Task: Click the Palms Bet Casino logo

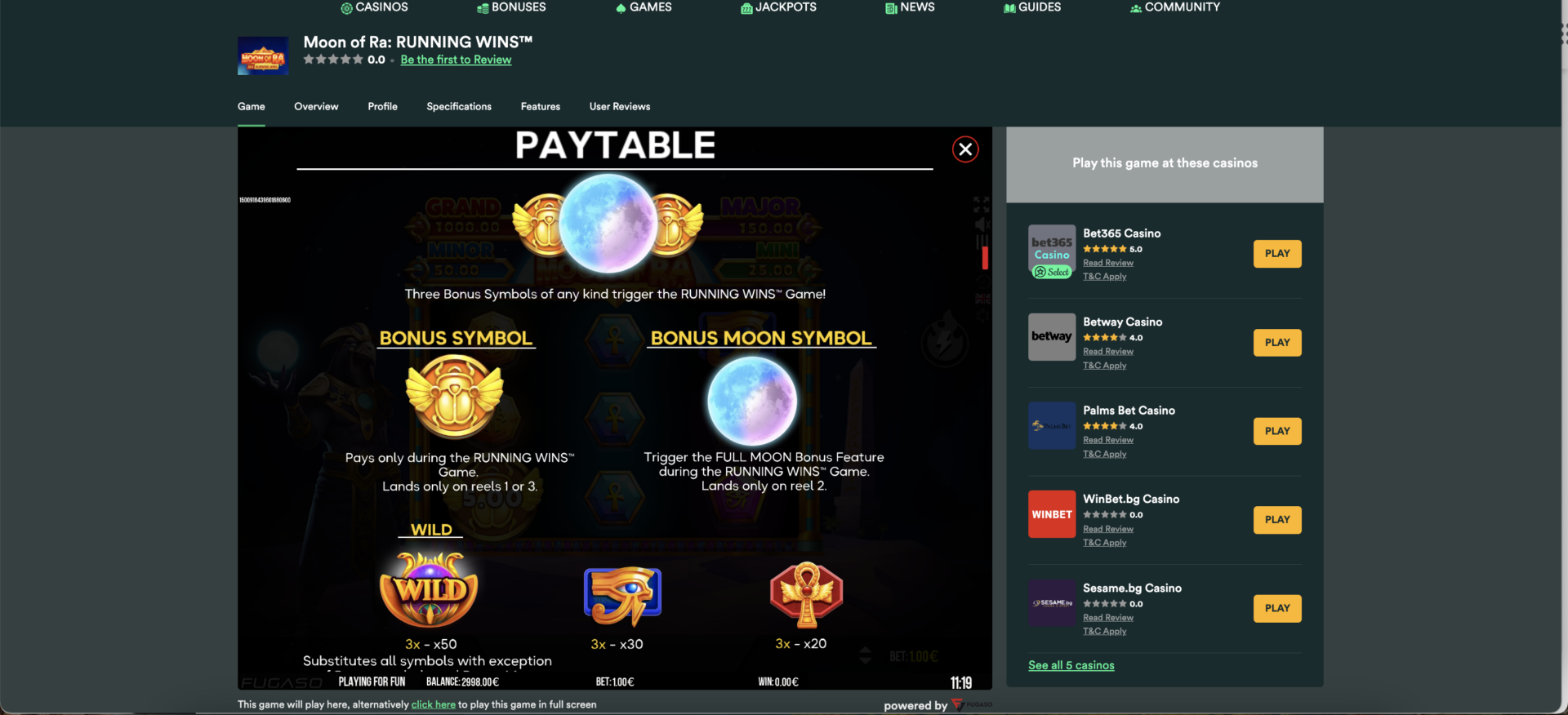Action: point(1052,425)
